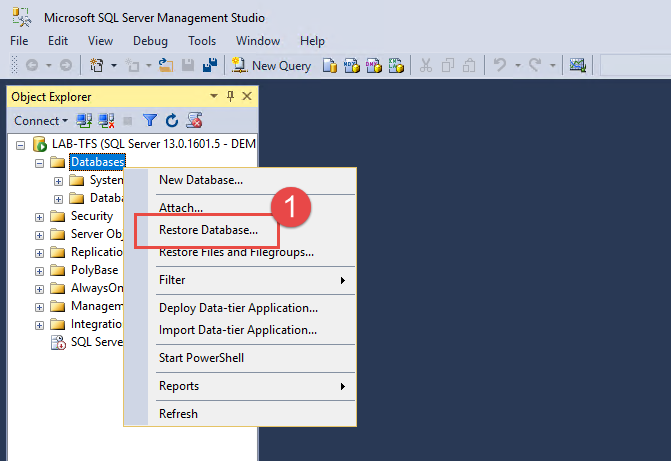
Task: Click the New Query toolbar button
Action: [x=272, y=66]
